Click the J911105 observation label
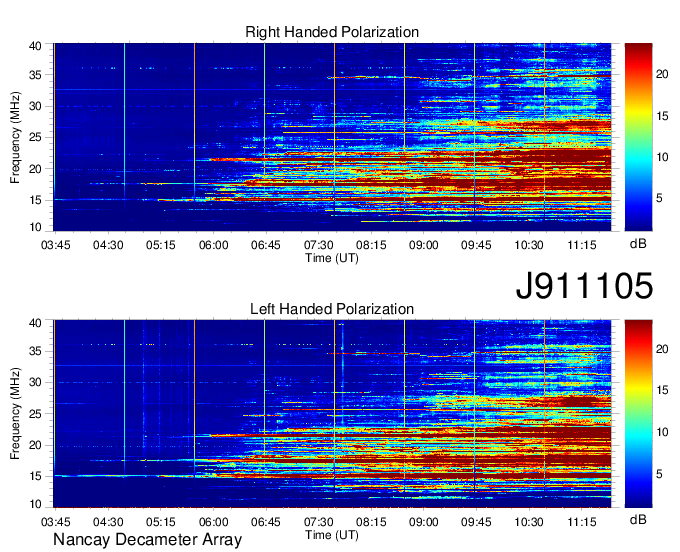680x552 pixels. [x=584, y=286]
